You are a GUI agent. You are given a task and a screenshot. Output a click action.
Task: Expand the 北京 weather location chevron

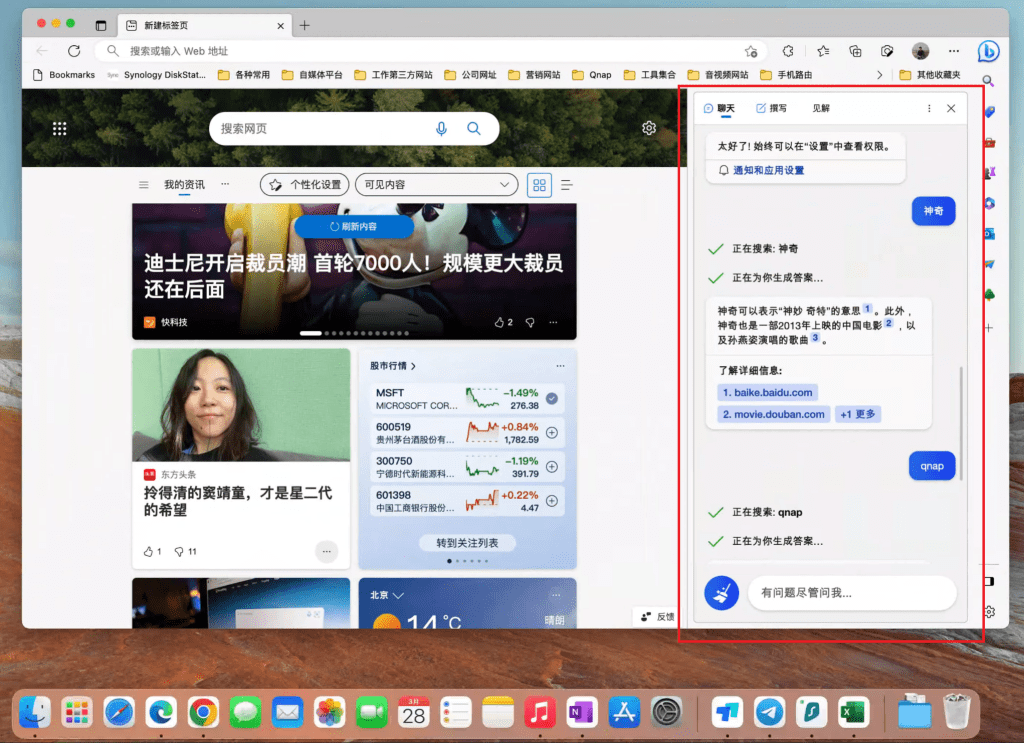point(398,595)
